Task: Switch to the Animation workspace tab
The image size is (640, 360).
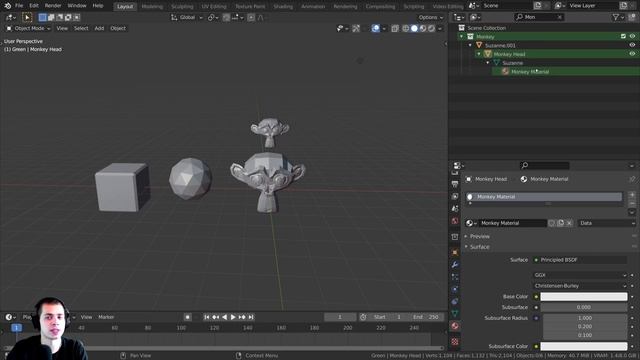Action: tap(313, 6)
